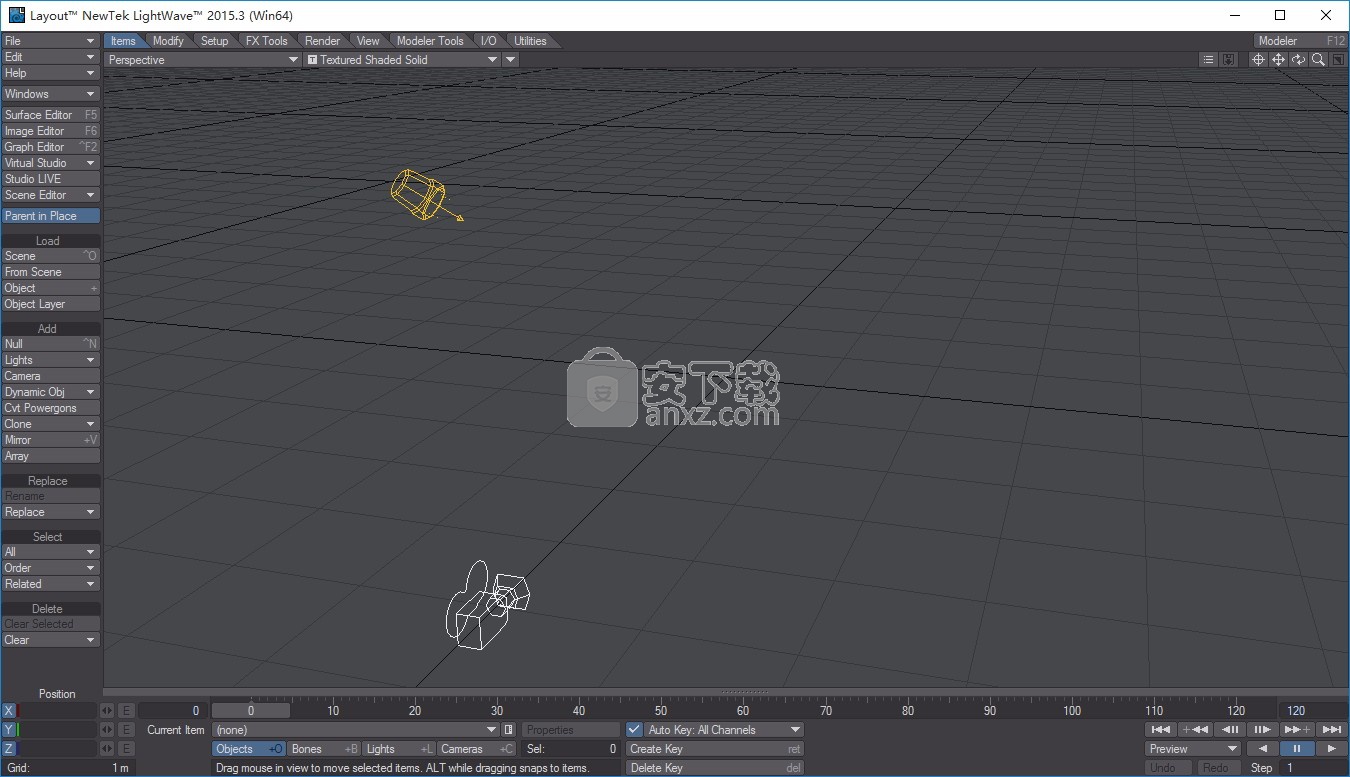
Task: Switch selection mode to Lights
Action: tap(399, 749)
